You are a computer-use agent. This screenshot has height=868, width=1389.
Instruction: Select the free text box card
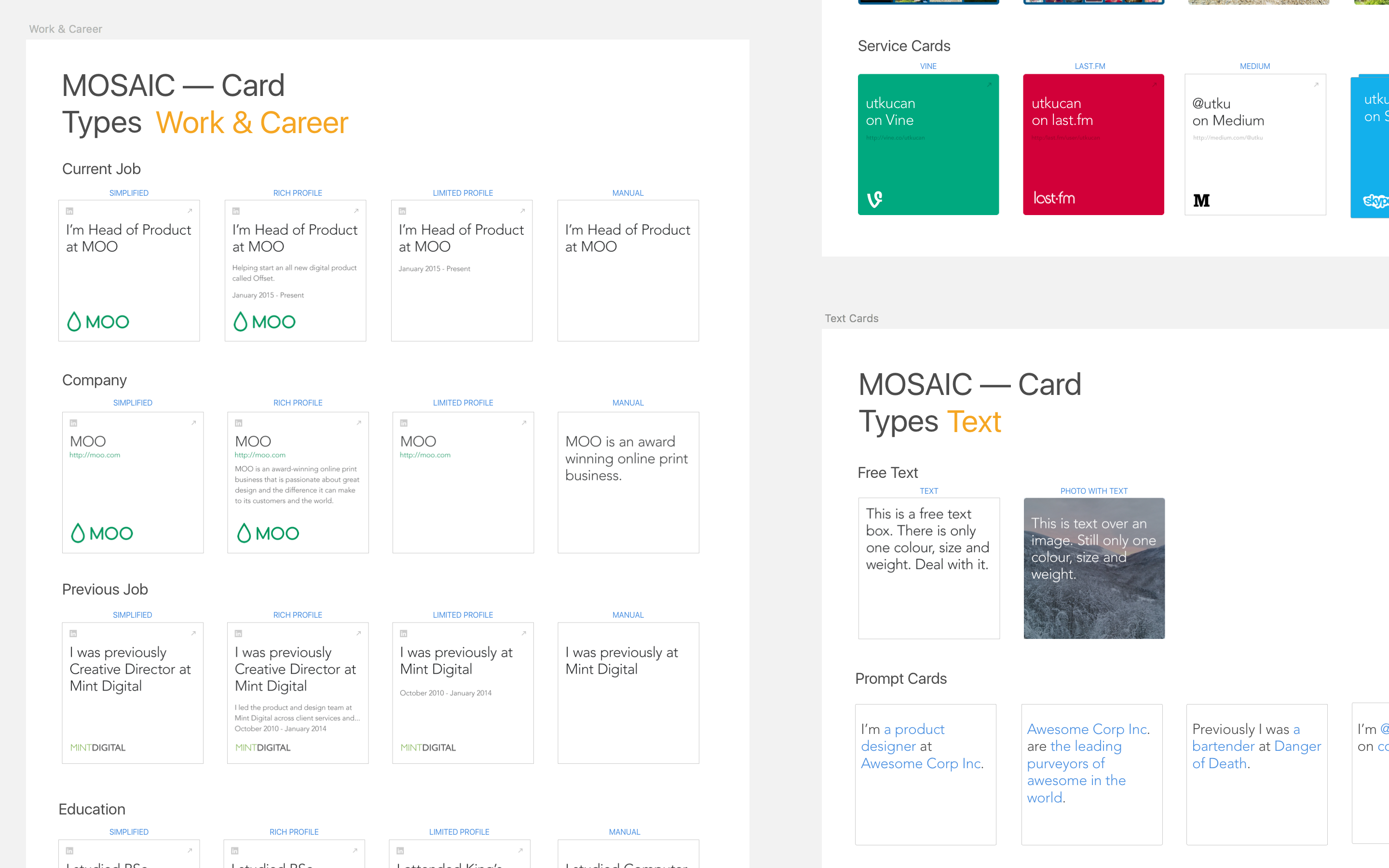click(929, 569)
